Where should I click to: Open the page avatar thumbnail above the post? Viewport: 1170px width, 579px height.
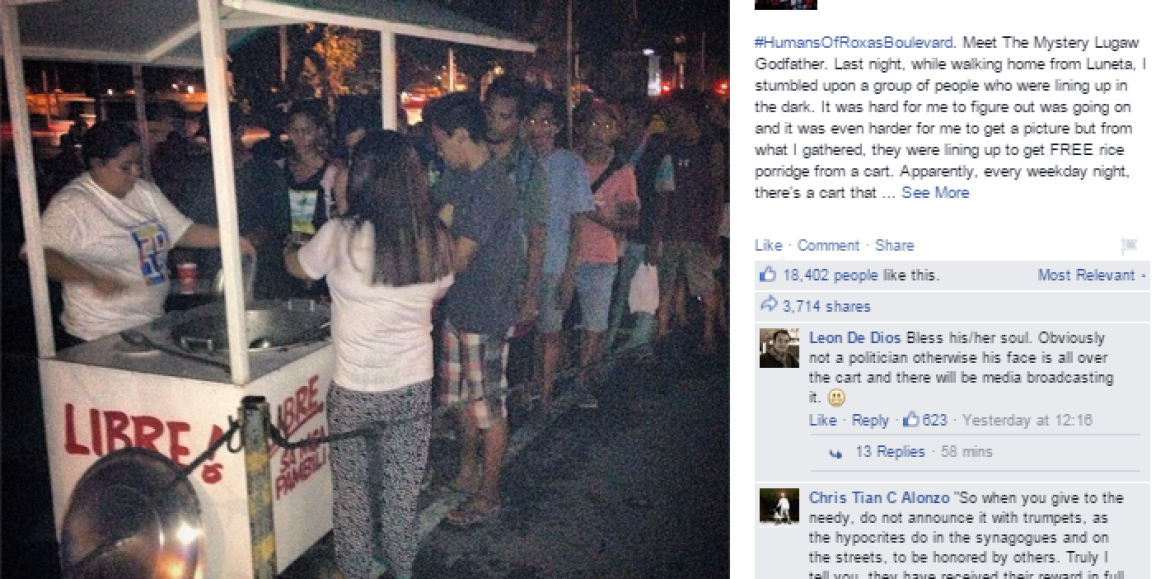point(786,4)
